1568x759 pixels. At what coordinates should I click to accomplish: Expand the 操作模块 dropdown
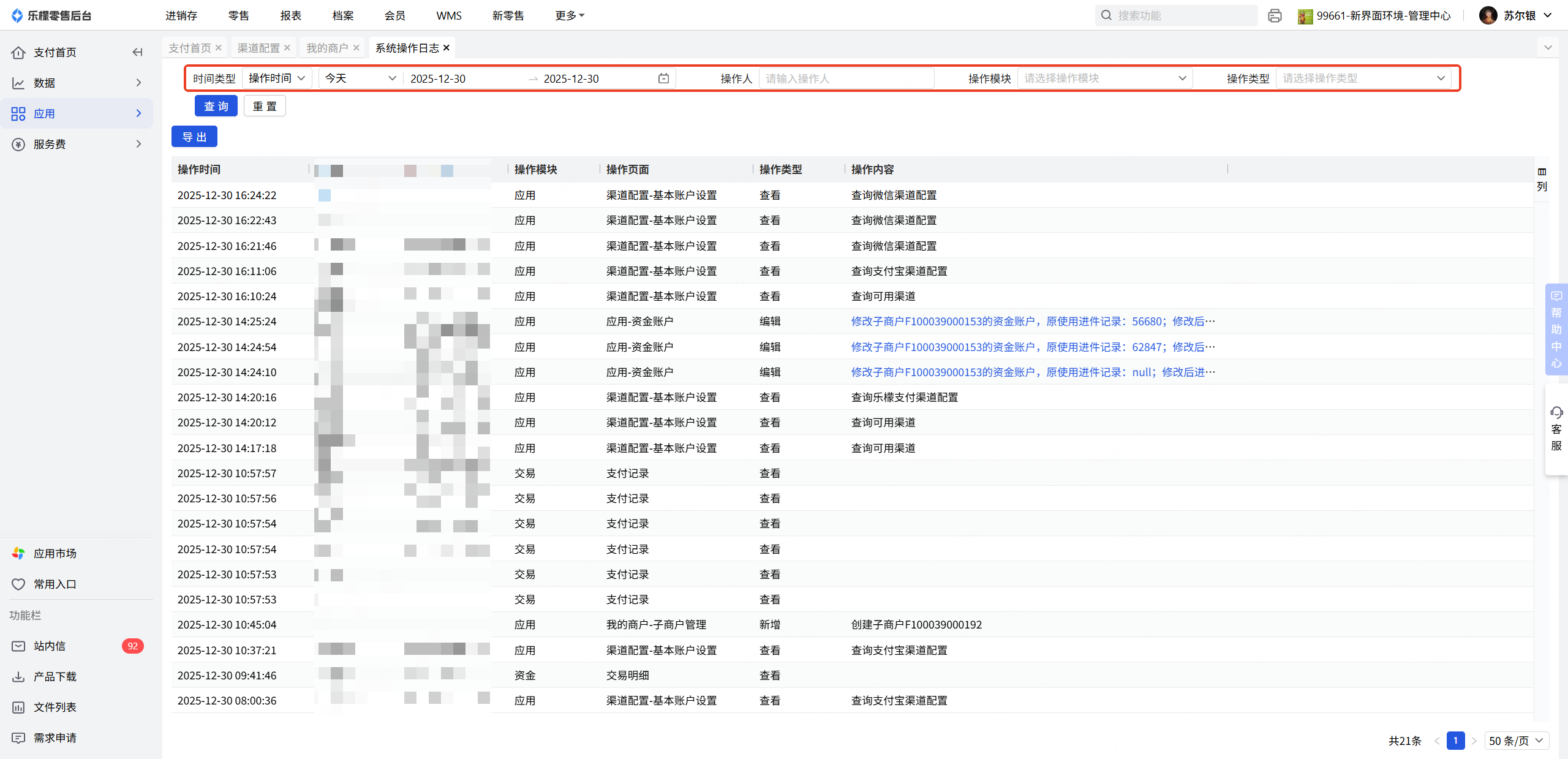1104,78
